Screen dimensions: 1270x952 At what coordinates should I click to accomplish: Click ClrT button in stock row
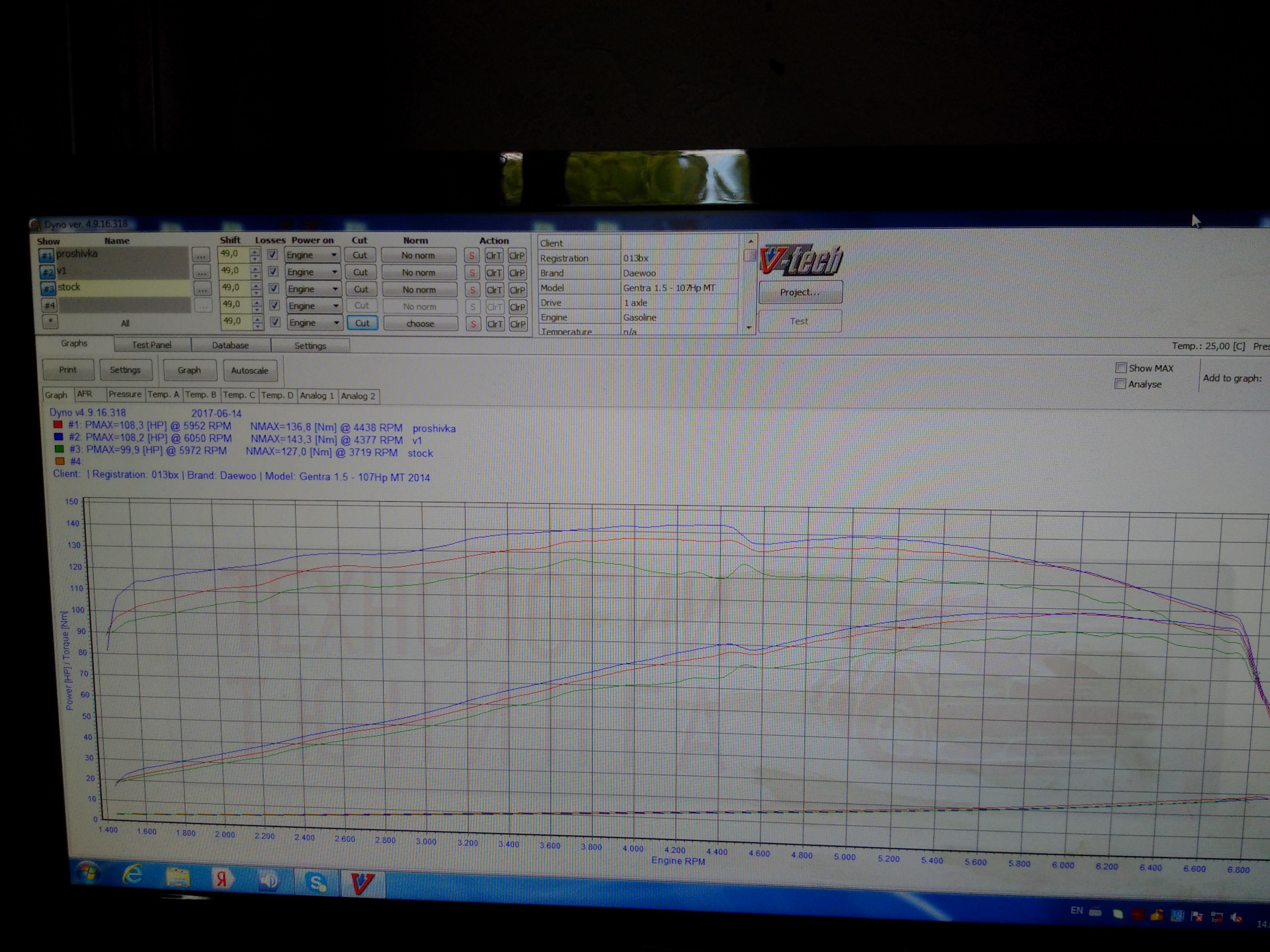494,290
